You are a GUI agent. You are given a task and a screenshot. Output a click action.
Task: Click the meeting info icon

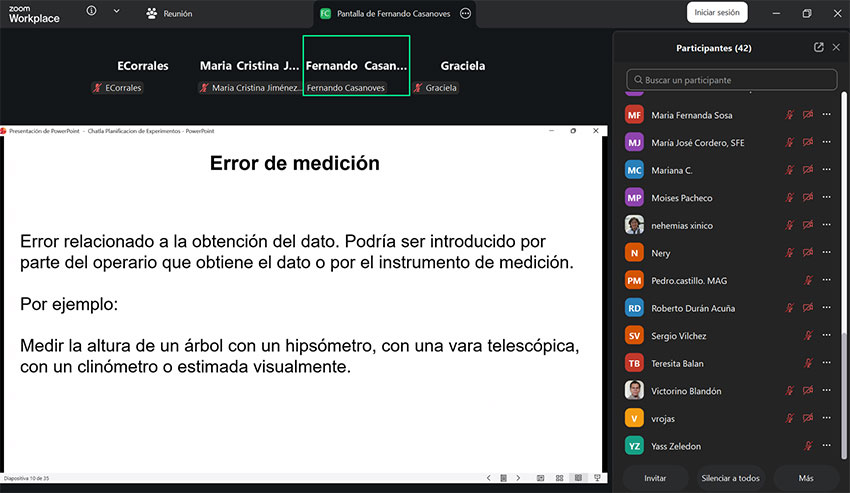click(x=92, y=12)
